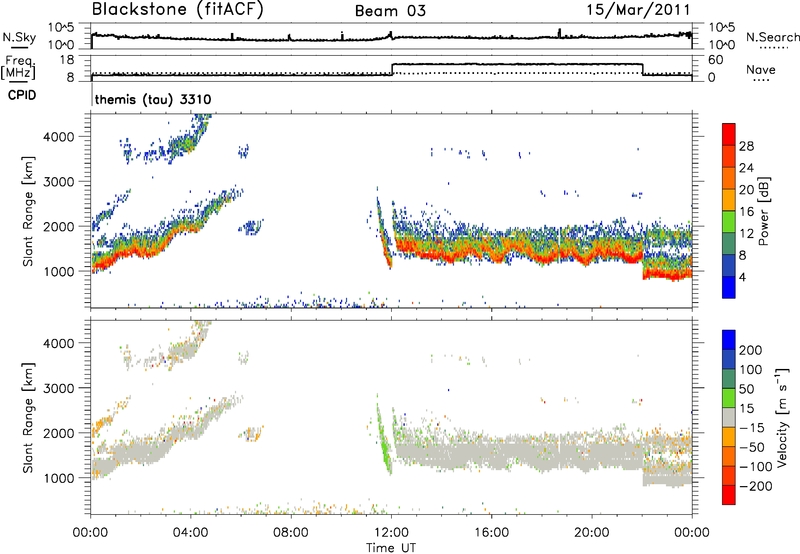
Task: Click the rightmost "00:00" time tick label
Action: [x=691, y=533]
